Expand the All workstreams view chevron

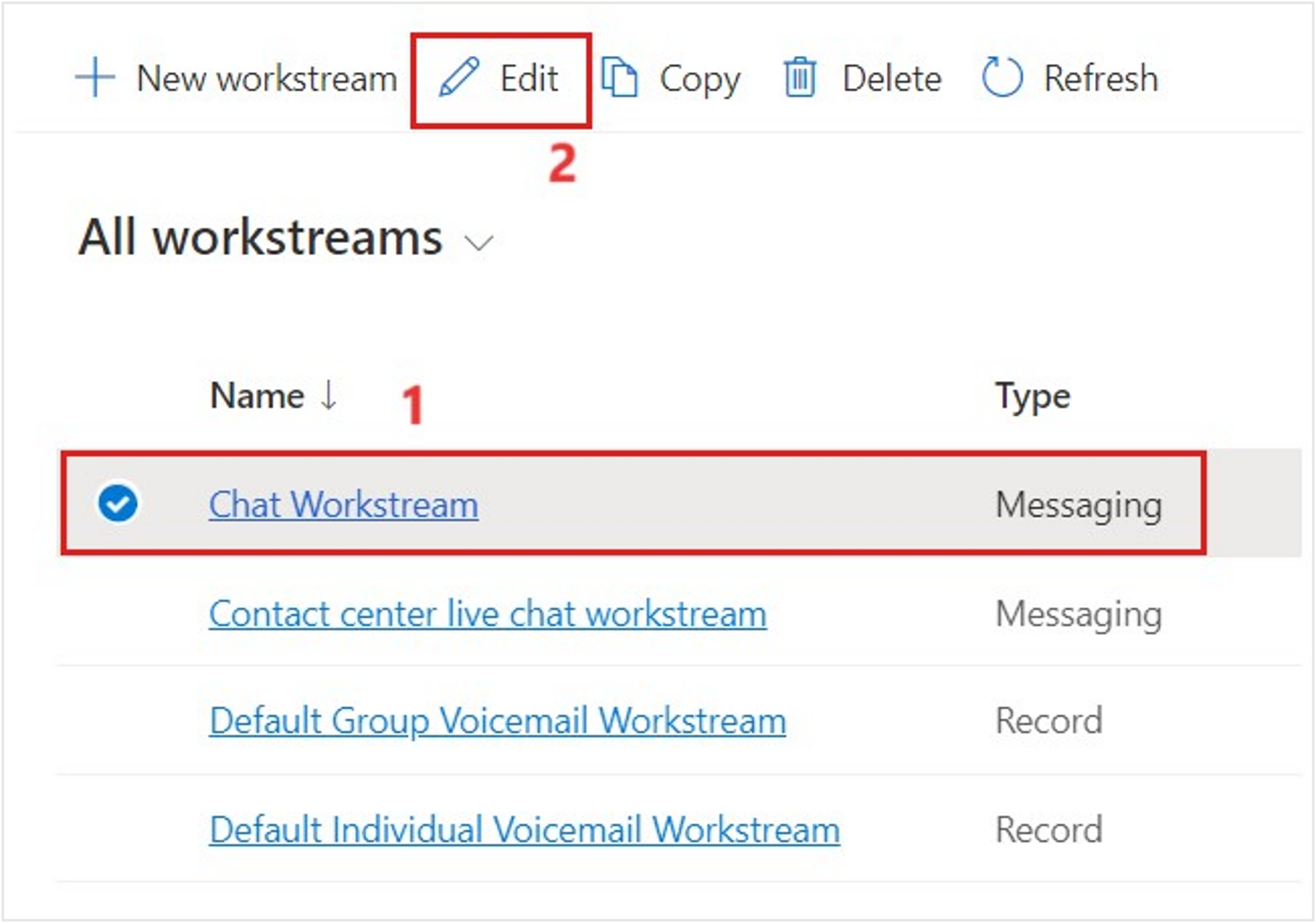pos(478,244)
